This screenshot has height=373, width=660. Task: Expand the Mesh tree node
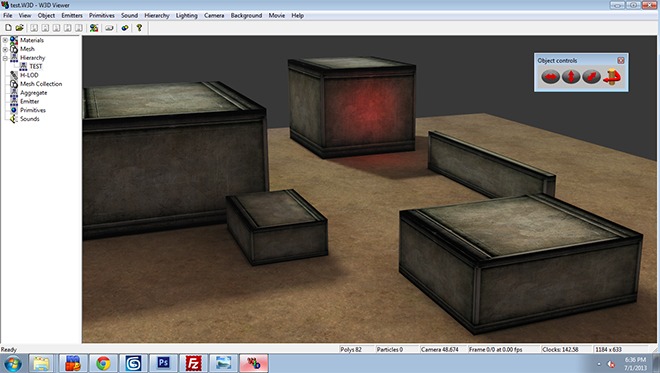point(5,49)
